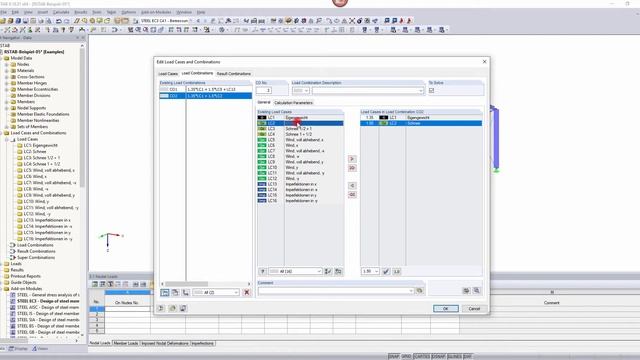Image resolution: width=640 pixels, height=360 pixels.
Task: Click the undo icon in main toolbar
Action: click(x=59, y=20)
